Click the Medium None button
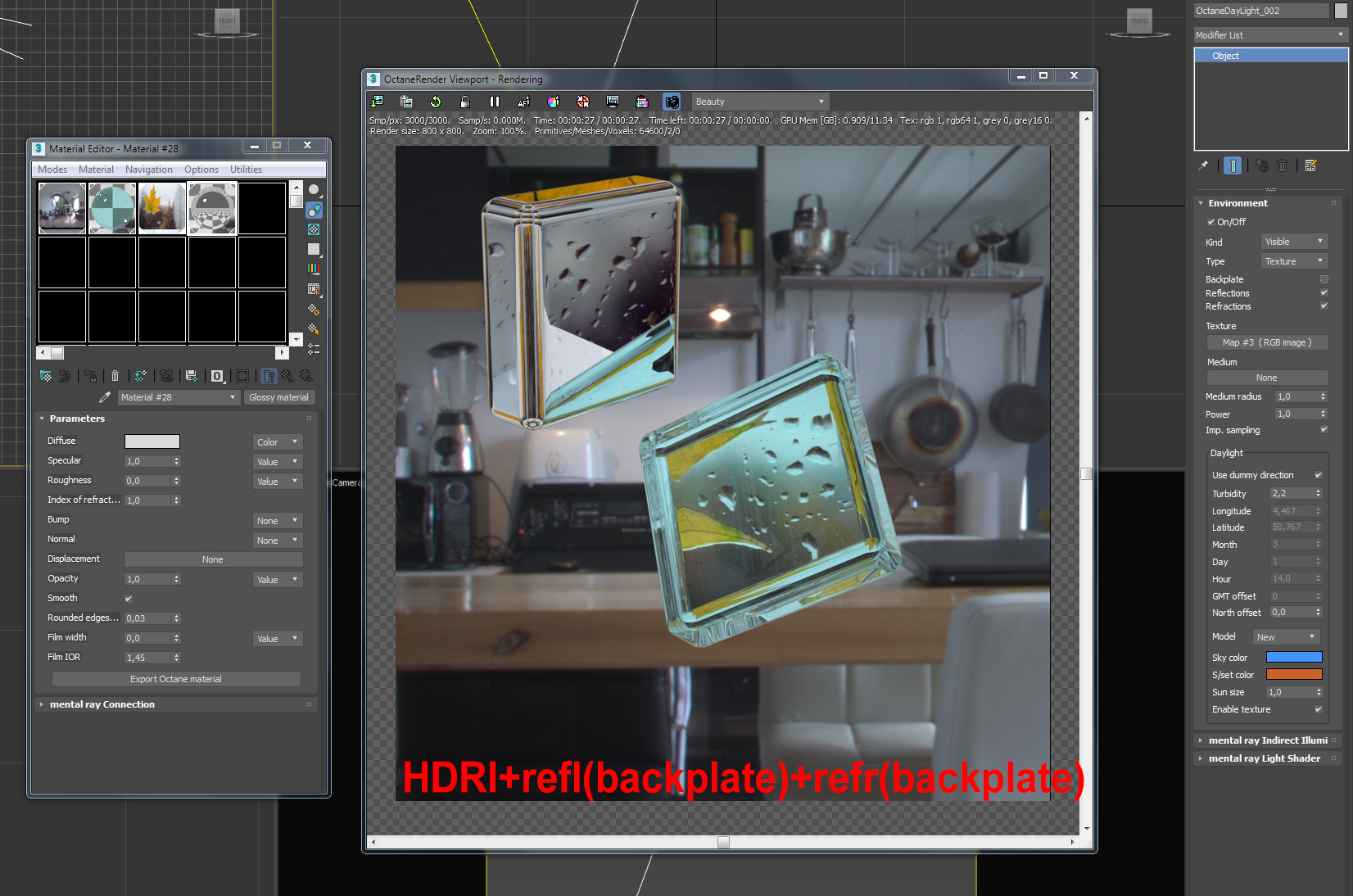 [1267, 378]
